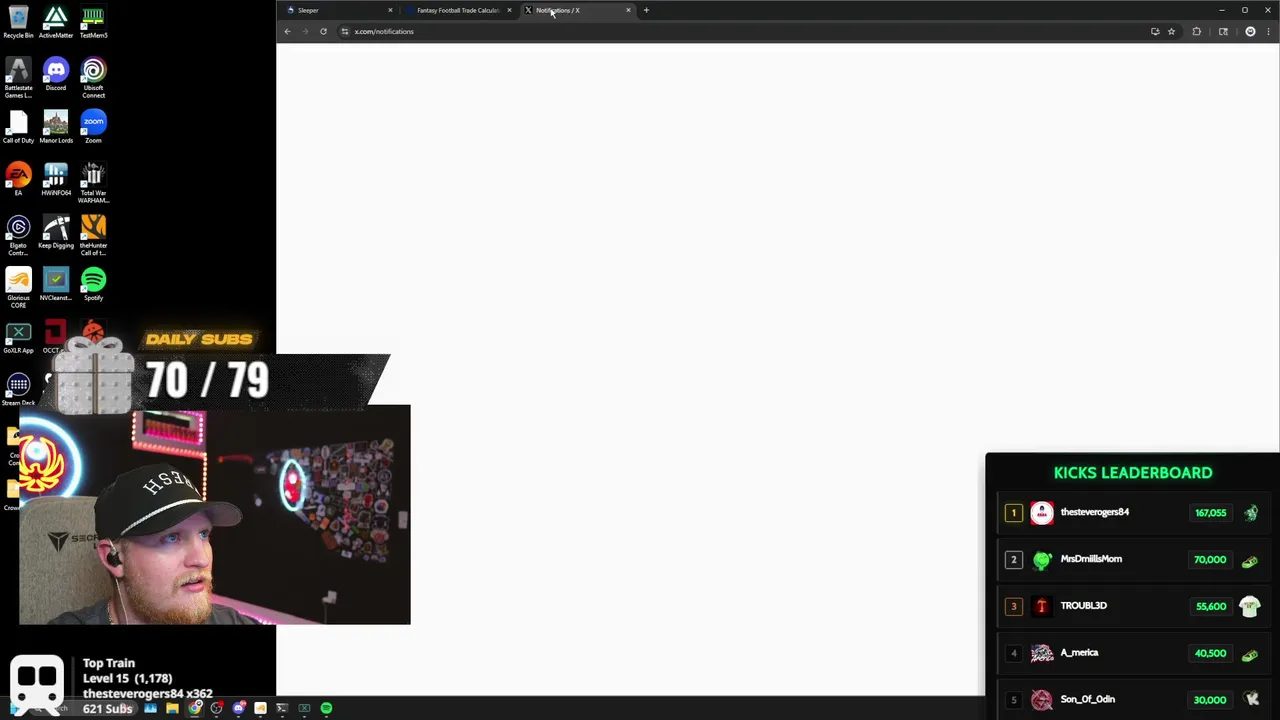The image size is (1280, 720).
Task: Launch Discord from the desktop icon
Action: tap(56, 75)
